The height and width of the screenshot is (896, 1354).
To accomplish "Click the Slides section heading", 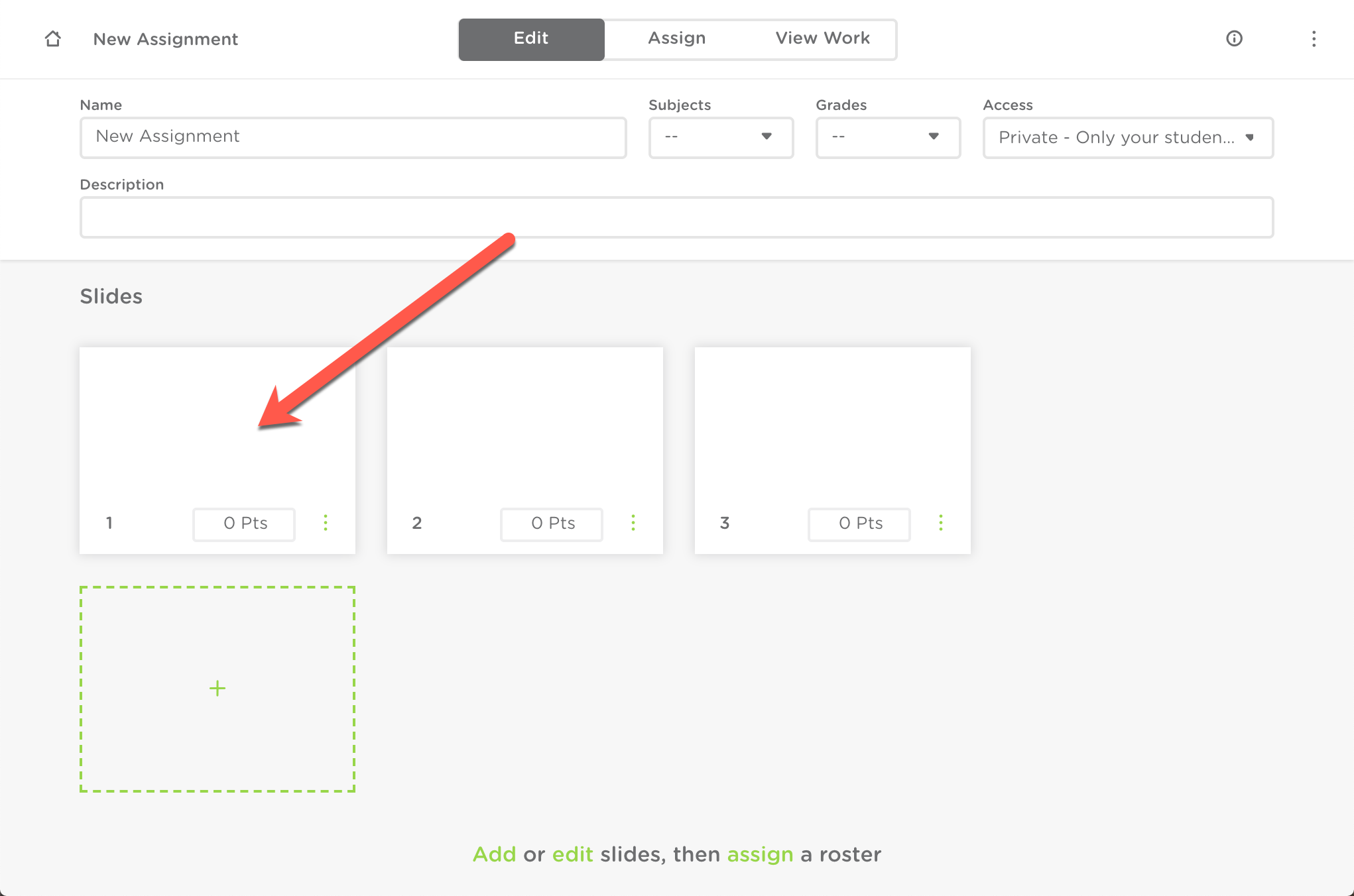I will [111, 296].
